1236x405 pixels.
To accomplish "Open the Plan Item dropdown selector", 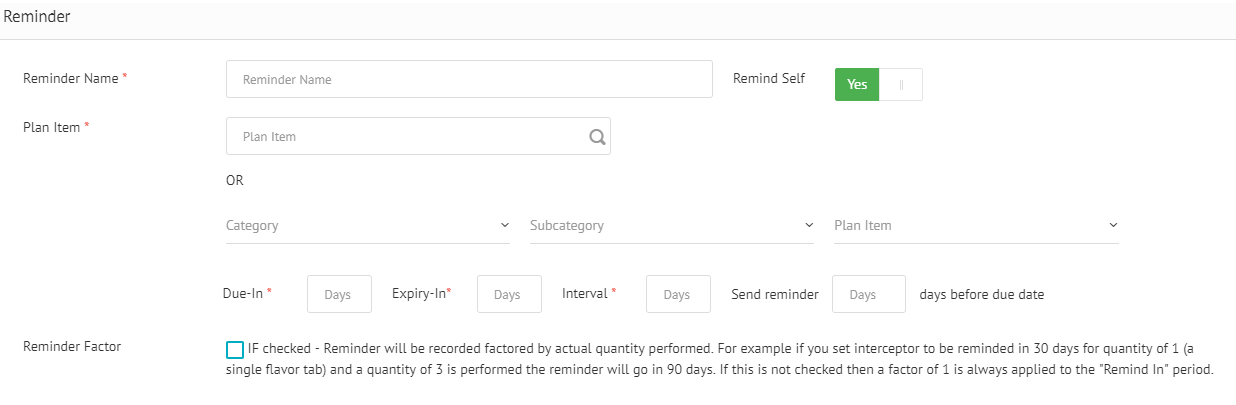I will click(x=976, y=226).
